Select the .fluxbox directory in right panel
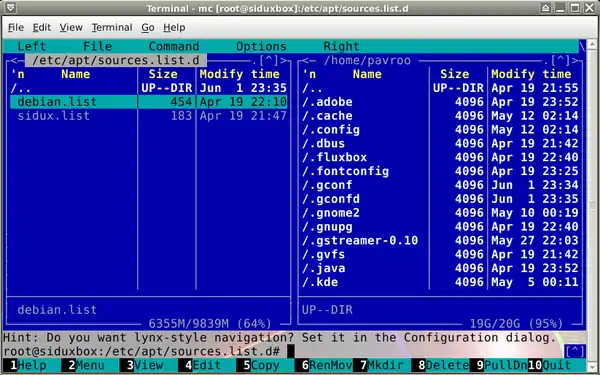600x375 pixels. point(440,157)
